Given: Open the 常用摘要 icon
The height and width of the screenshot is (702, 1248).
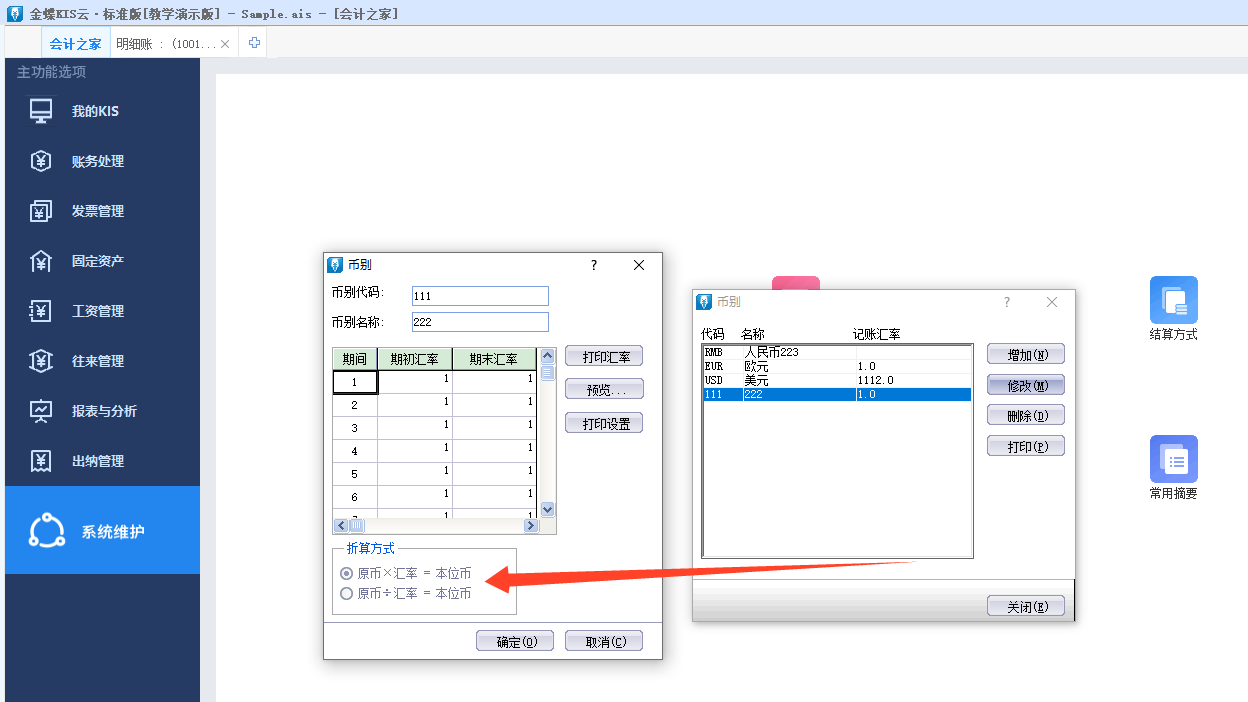Looking at the screenshot, I should tap(1173, 460).
